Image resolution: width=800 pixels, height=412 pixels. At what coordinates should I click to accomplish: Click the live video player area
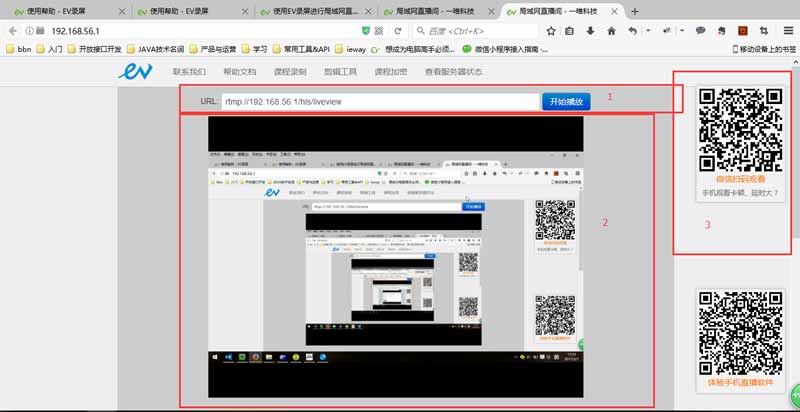click(395, 256)
